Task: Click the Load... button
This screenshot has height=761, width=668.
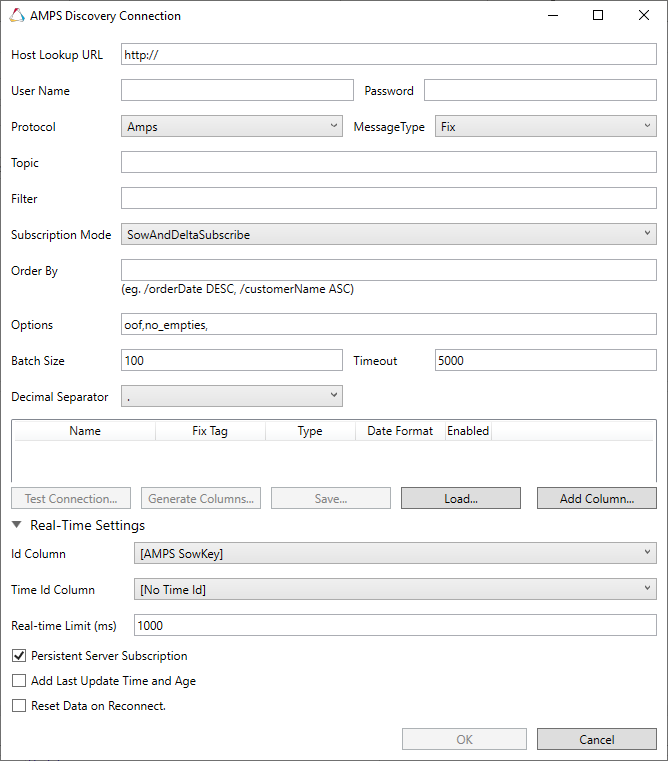Action: point(460,498)
